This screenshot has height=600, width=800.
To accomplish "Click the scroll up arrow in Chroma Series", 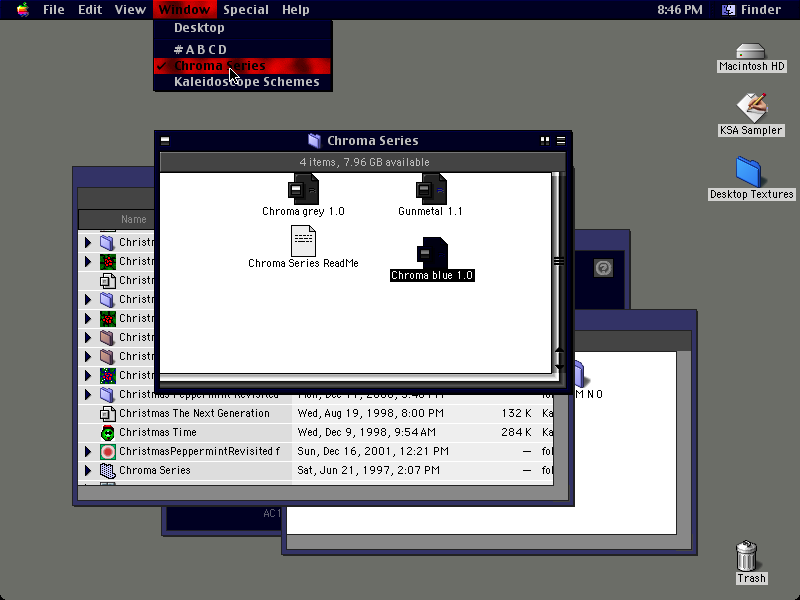I will (559, 351).
